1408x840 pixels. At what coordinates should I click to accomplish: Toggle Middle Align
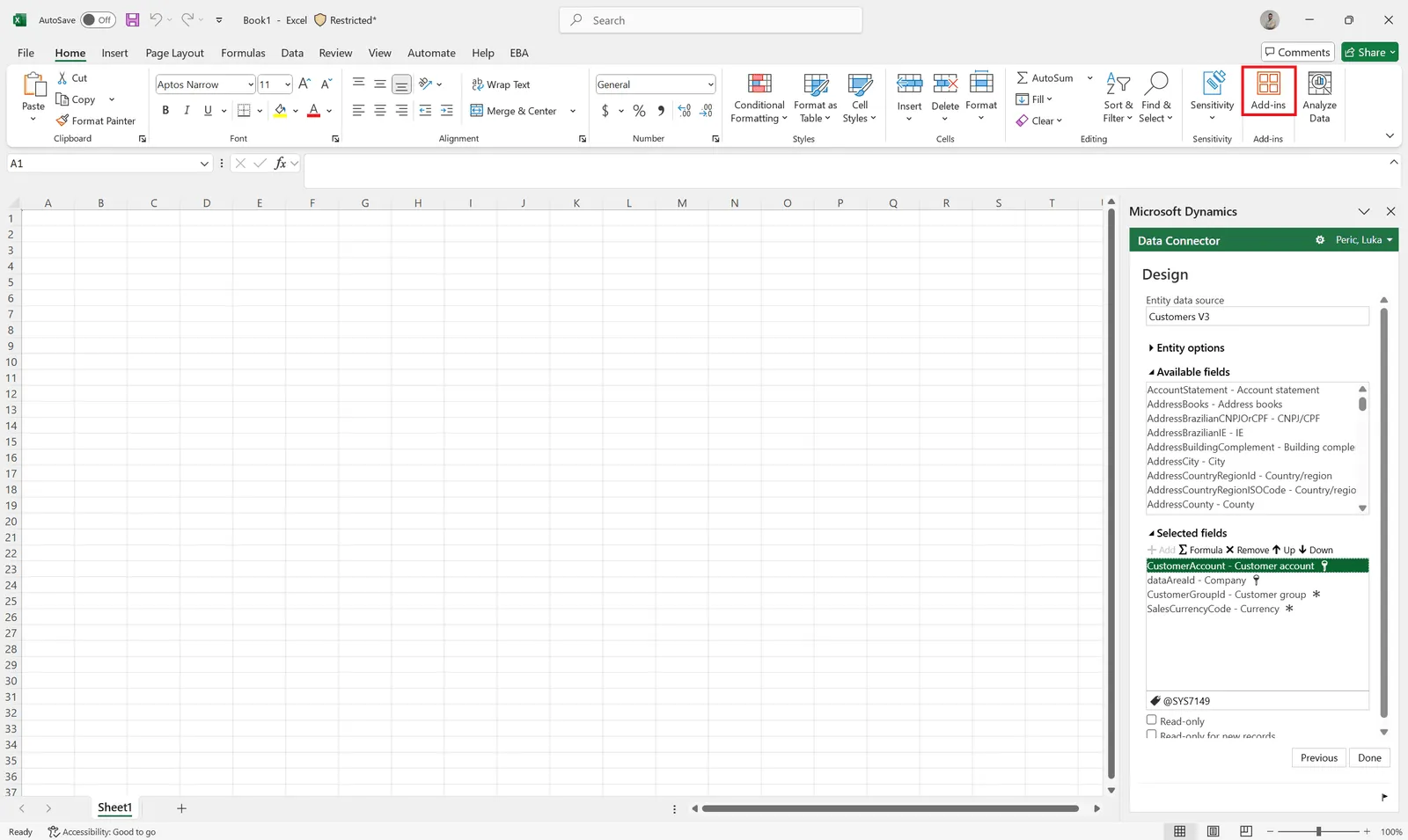point(380,84)
